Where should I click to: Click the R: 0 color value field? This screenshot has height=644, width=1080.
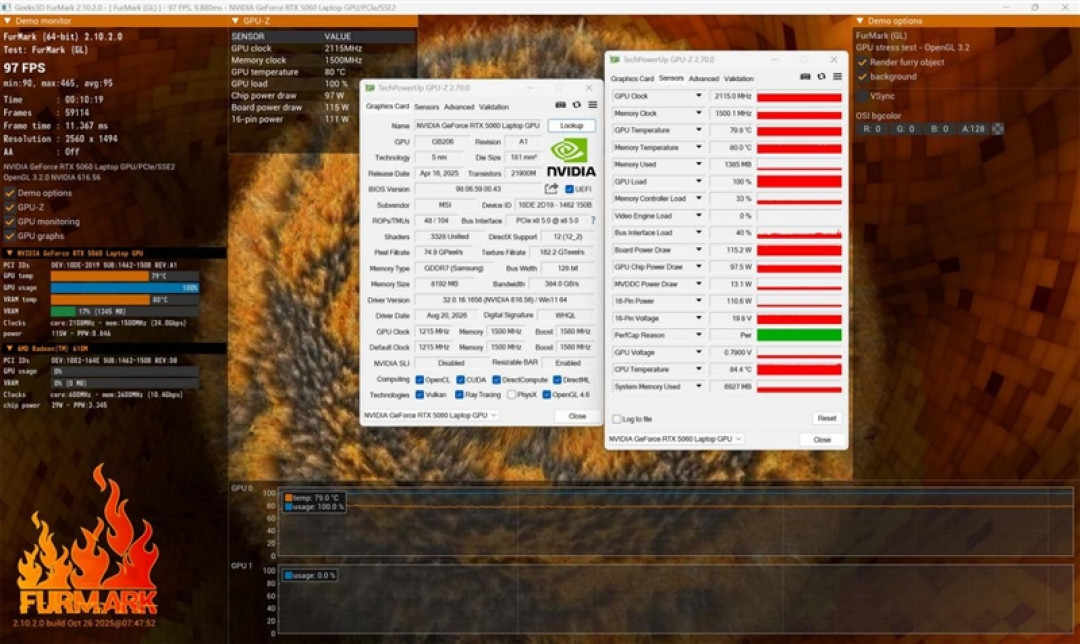872,129
